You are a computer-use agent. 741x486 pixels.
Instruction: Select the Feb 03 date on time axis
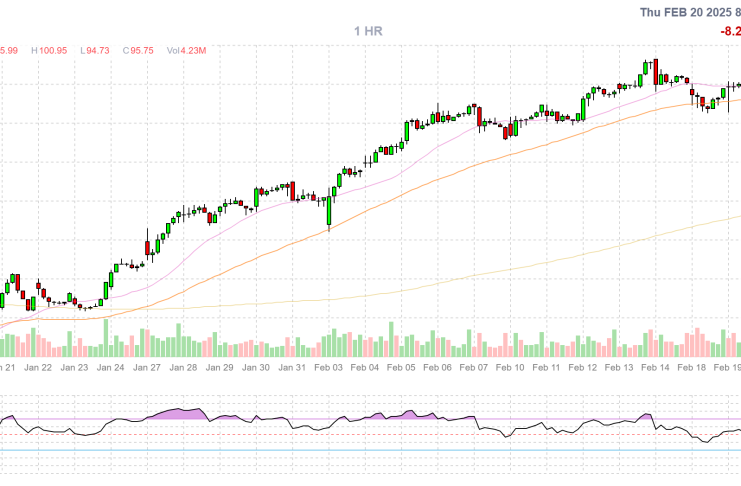click(330, 368)
